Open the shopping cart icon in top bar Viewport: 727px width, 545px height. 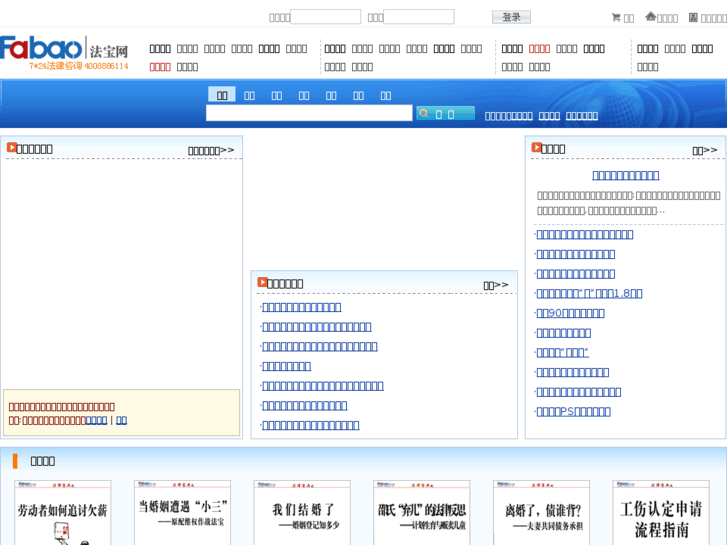tap(616, 17)
